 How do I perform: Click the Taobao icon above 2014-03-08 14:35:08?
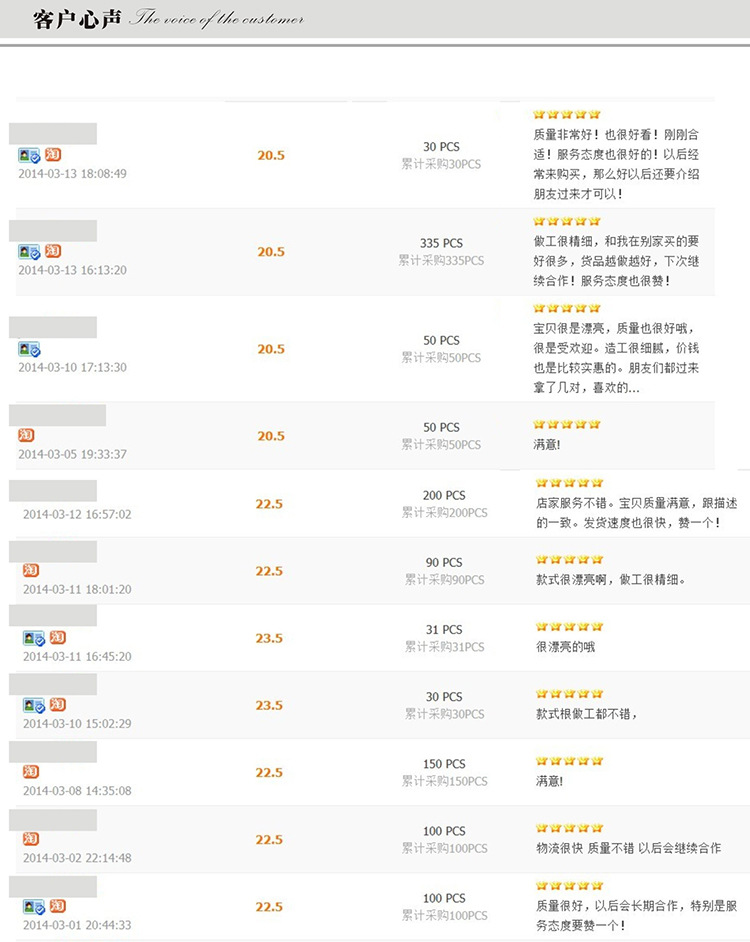point(31,771)
